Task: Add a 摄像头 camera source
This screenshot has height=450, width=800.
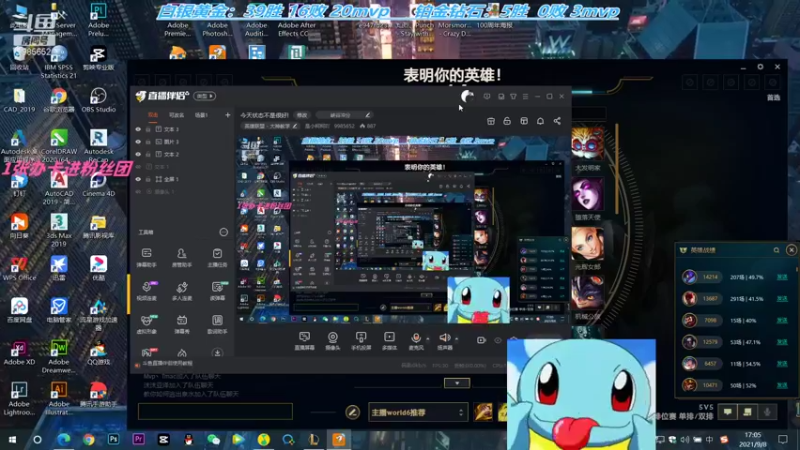Action: 333,340
